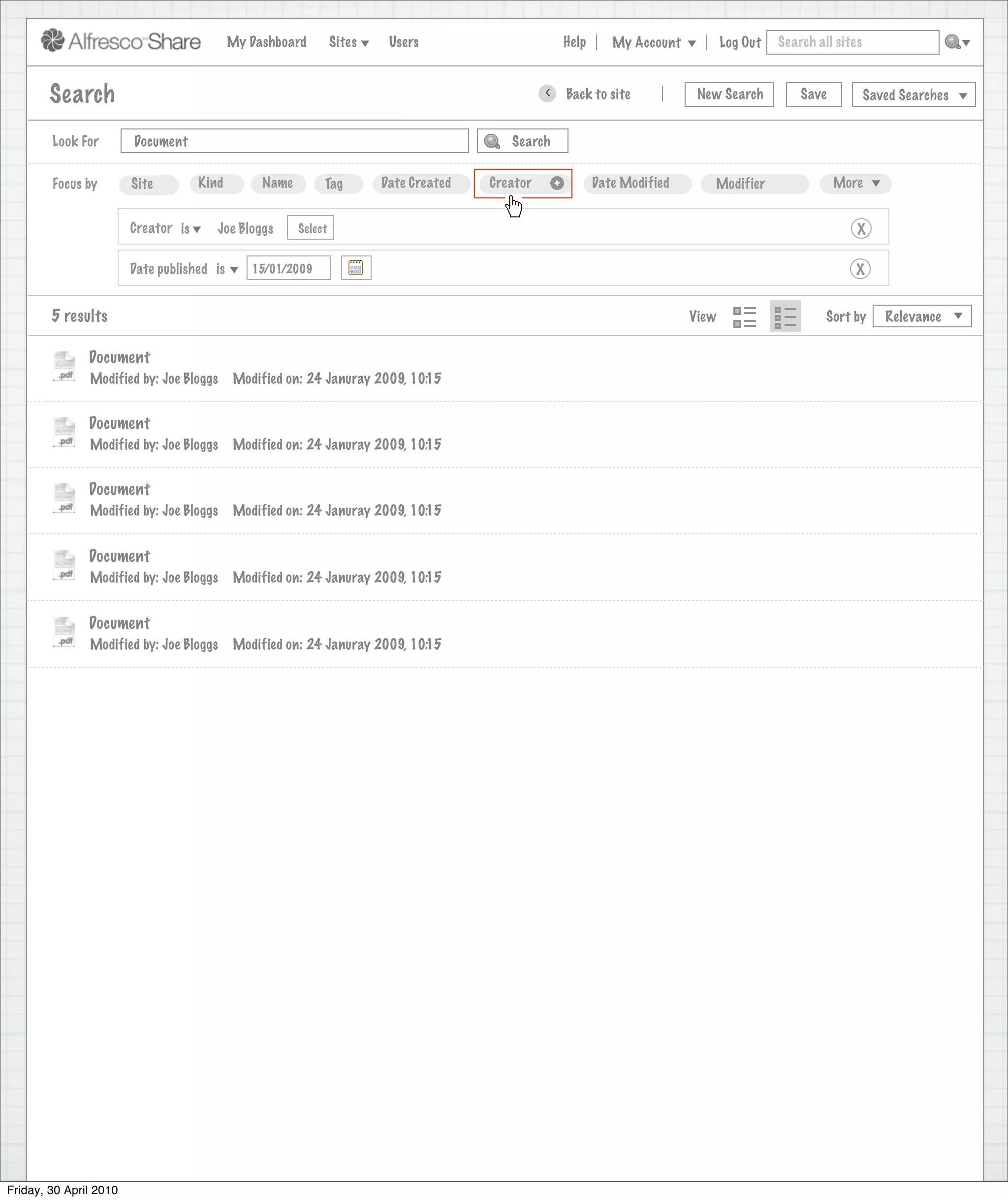Open the calendar date picker icon

356,268
